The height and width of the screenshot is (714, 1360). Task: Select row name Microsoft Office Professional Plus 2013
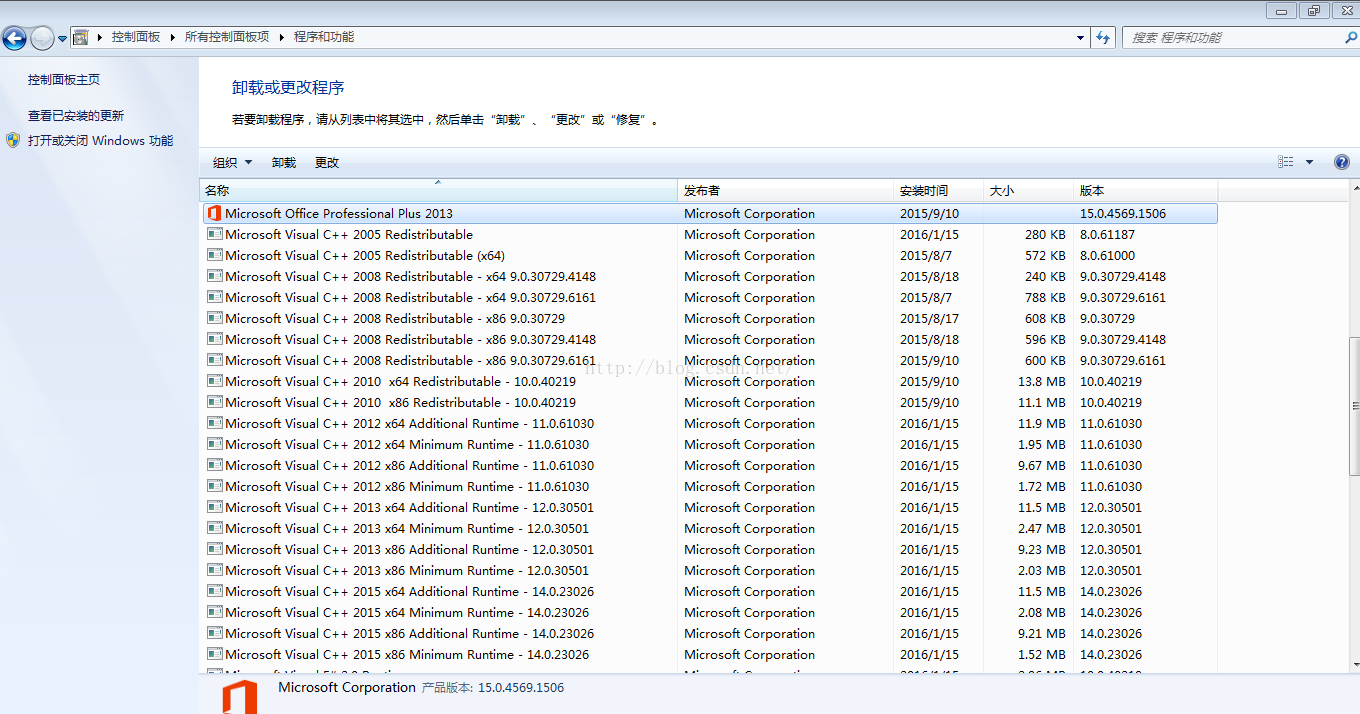coord(339,213)
